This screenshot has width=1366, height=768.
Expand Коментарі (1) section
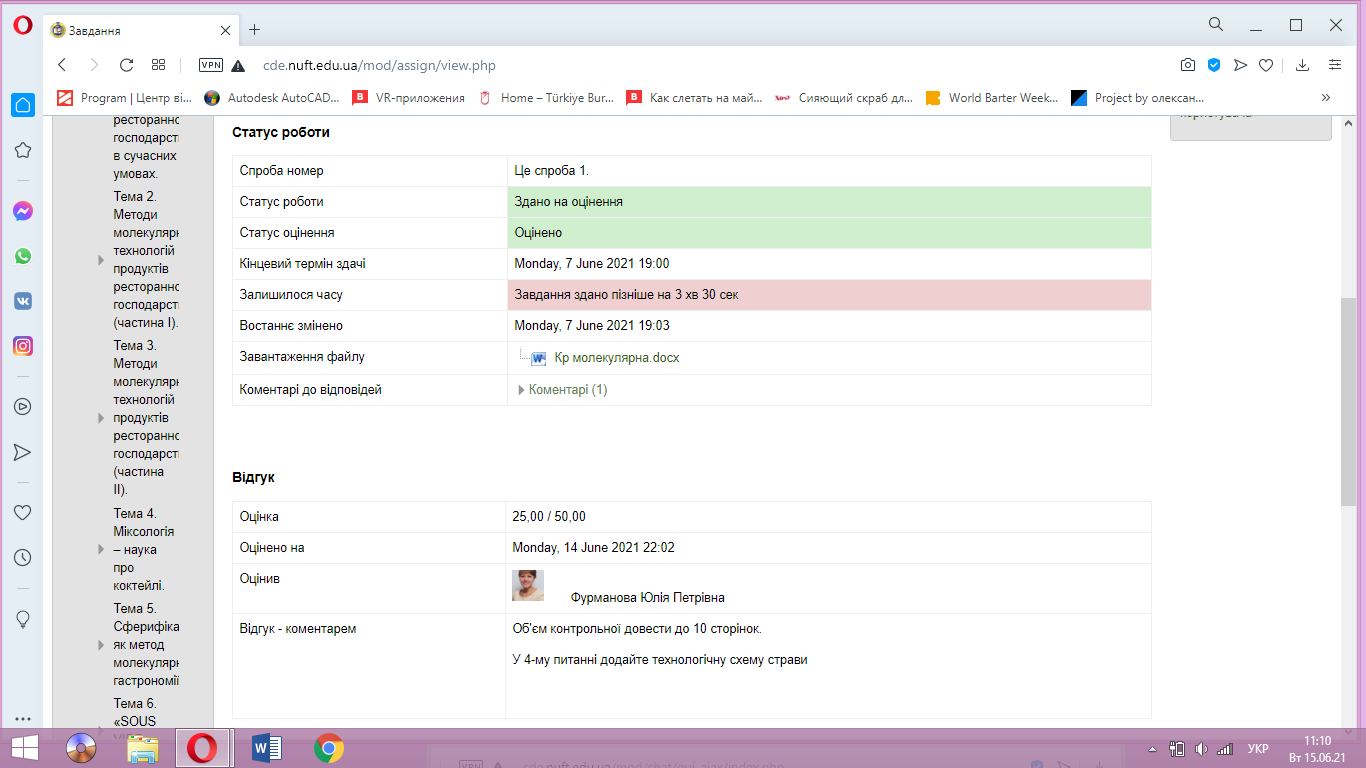click(562, 390)
